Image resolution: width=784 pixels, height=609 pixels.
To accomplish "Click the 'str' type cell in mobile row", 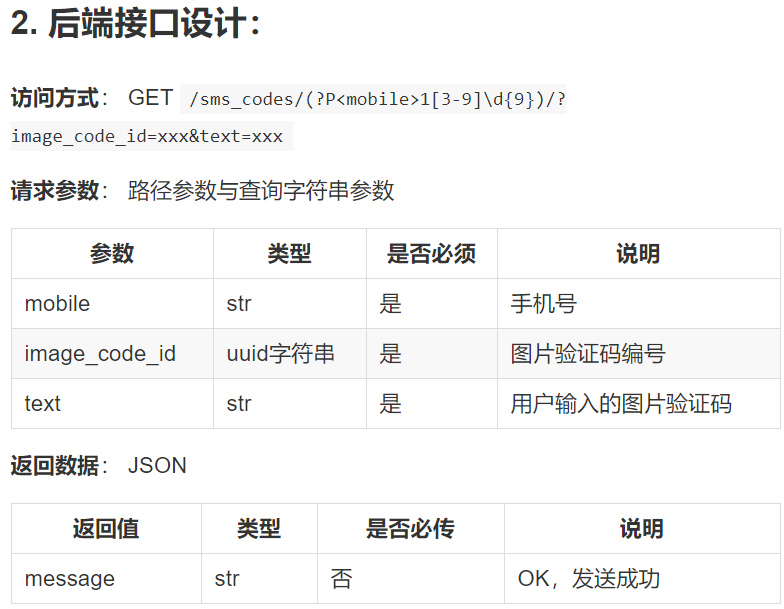I will pos(290,304).
